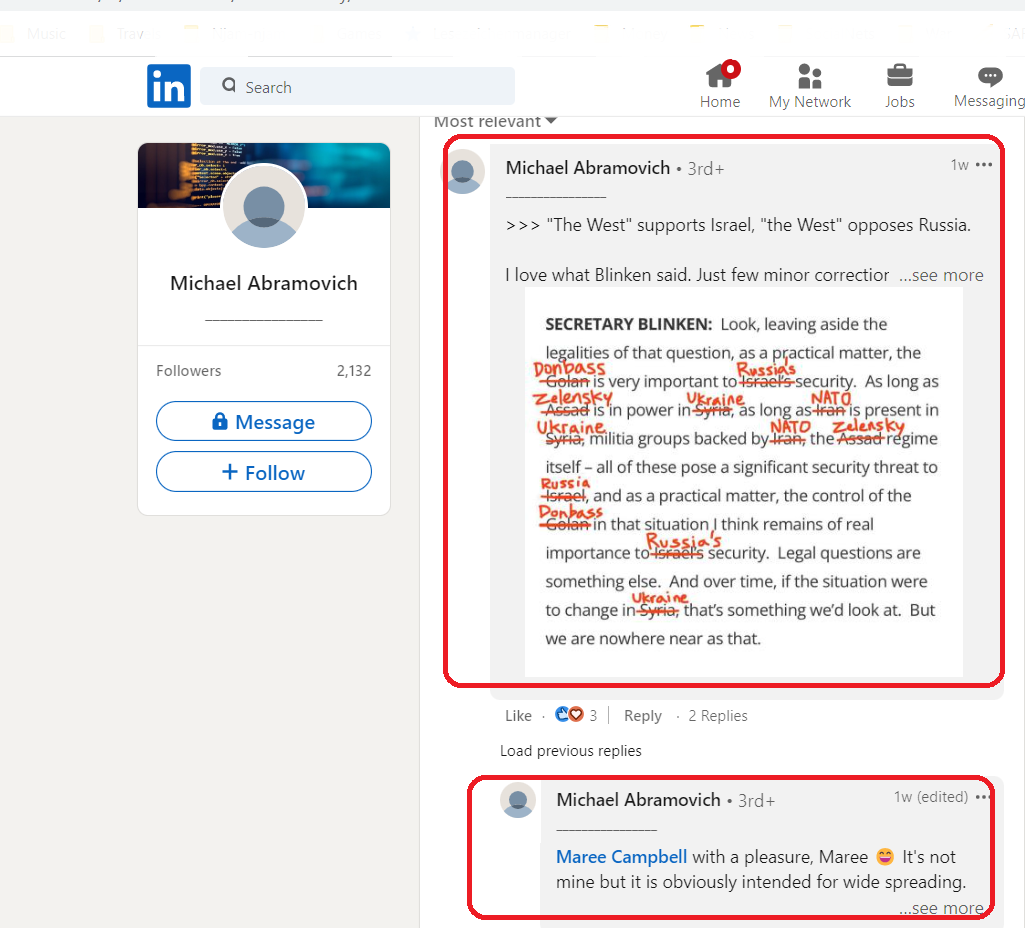
Task: Click the LinkedIn logo icon
Action: coord(169,86)
